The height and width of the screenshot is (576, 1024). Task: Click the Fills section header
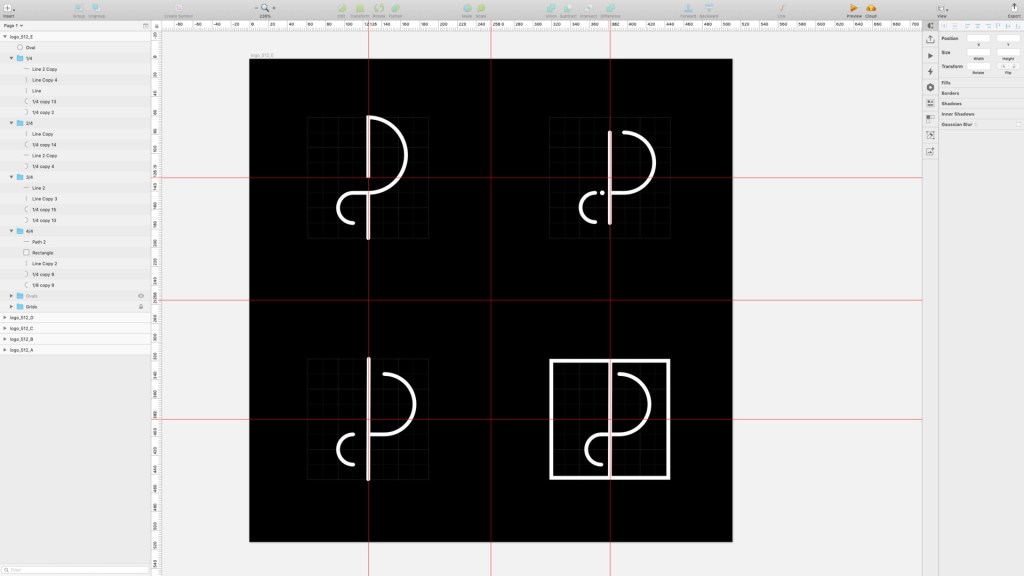pyautogui.click(x=946, y=83)
